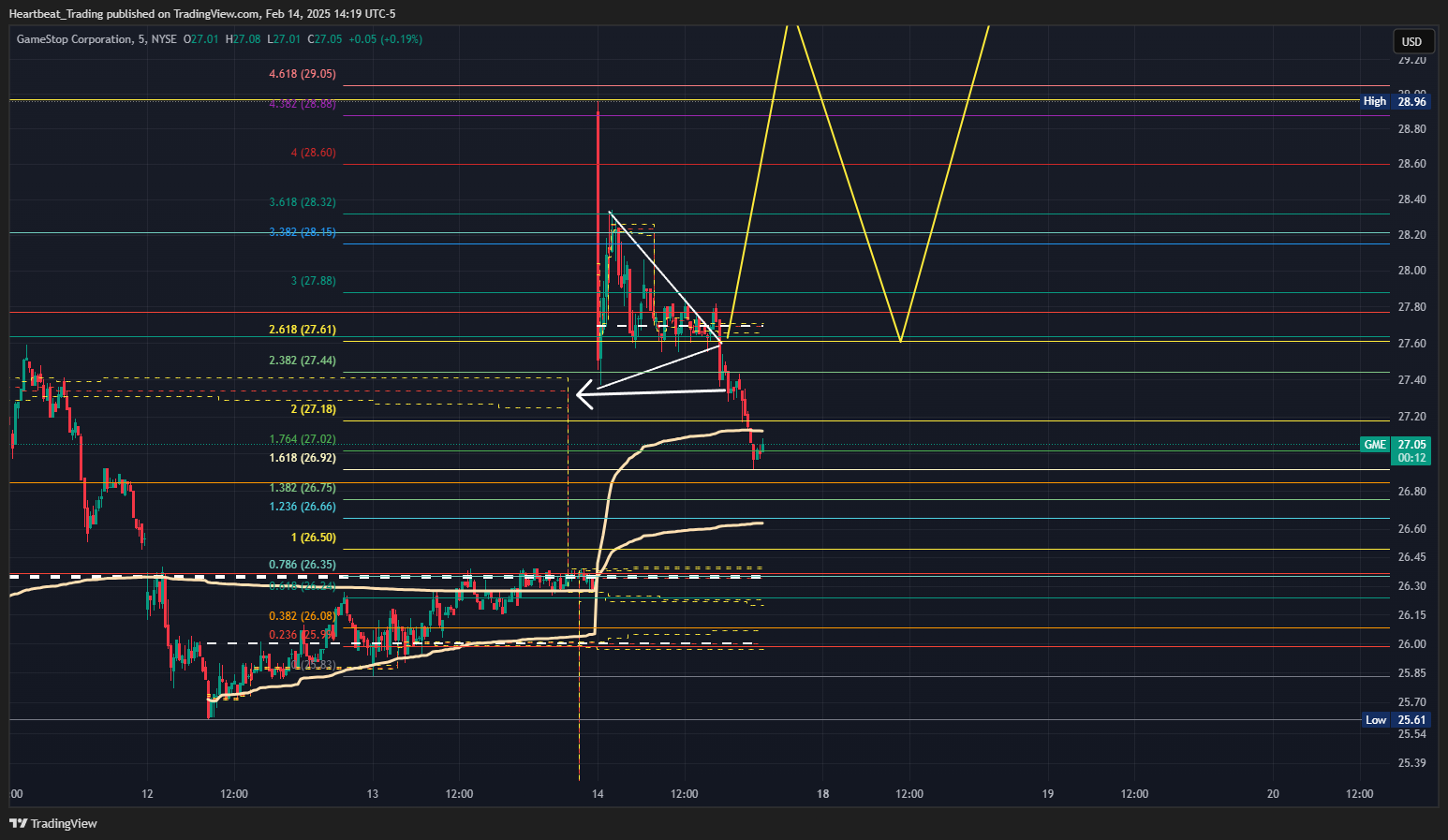Click the date 13 on time axis
Screen dimensions: 1448x840
point(373,794)
